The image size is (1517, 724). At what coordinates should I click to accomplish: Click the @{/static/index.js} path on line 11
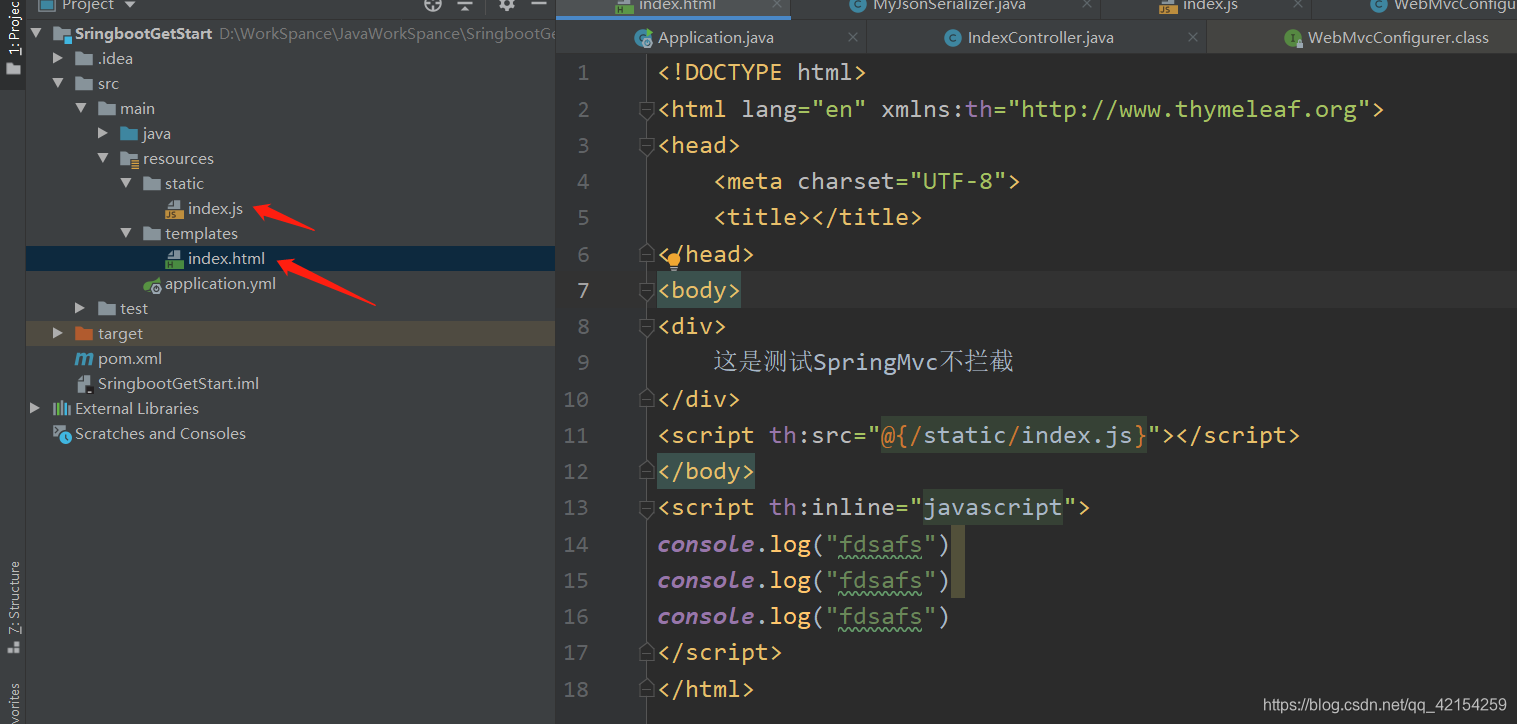tap(1013, 436)
